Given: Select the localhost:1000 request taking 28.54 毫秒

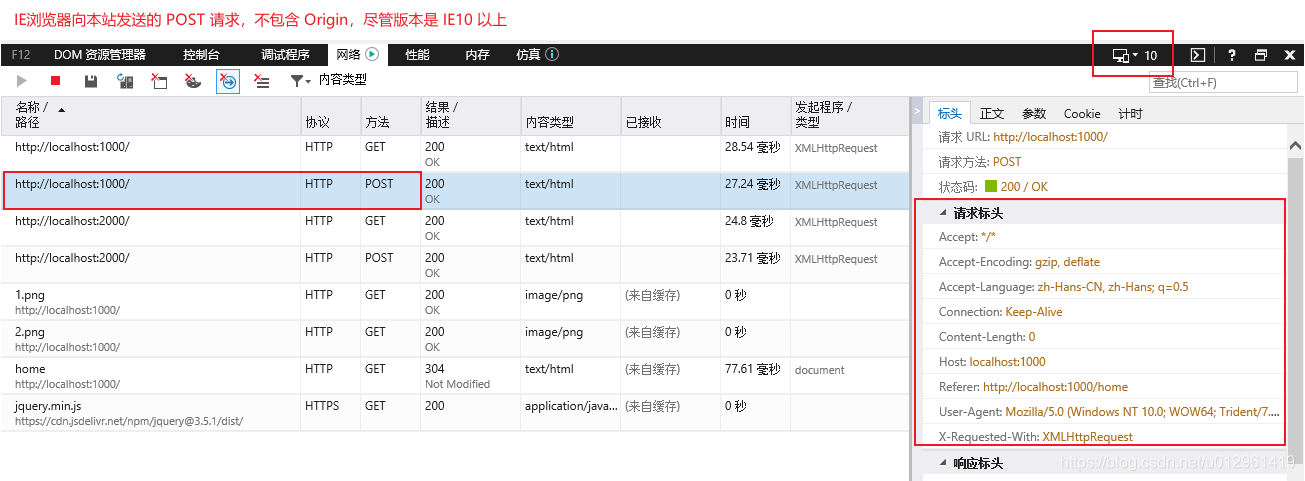Looking at the screenshot, I should [x=455, y=154].
